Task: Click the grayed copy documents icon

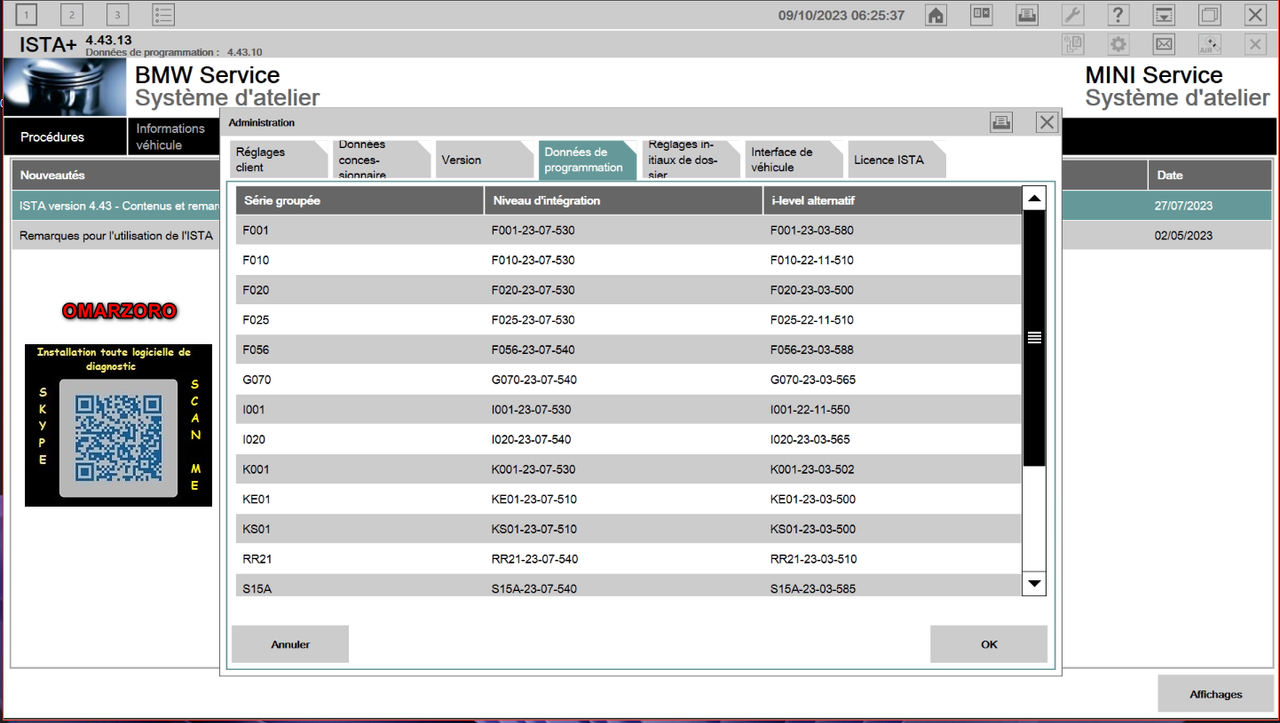Action: 1073,44
